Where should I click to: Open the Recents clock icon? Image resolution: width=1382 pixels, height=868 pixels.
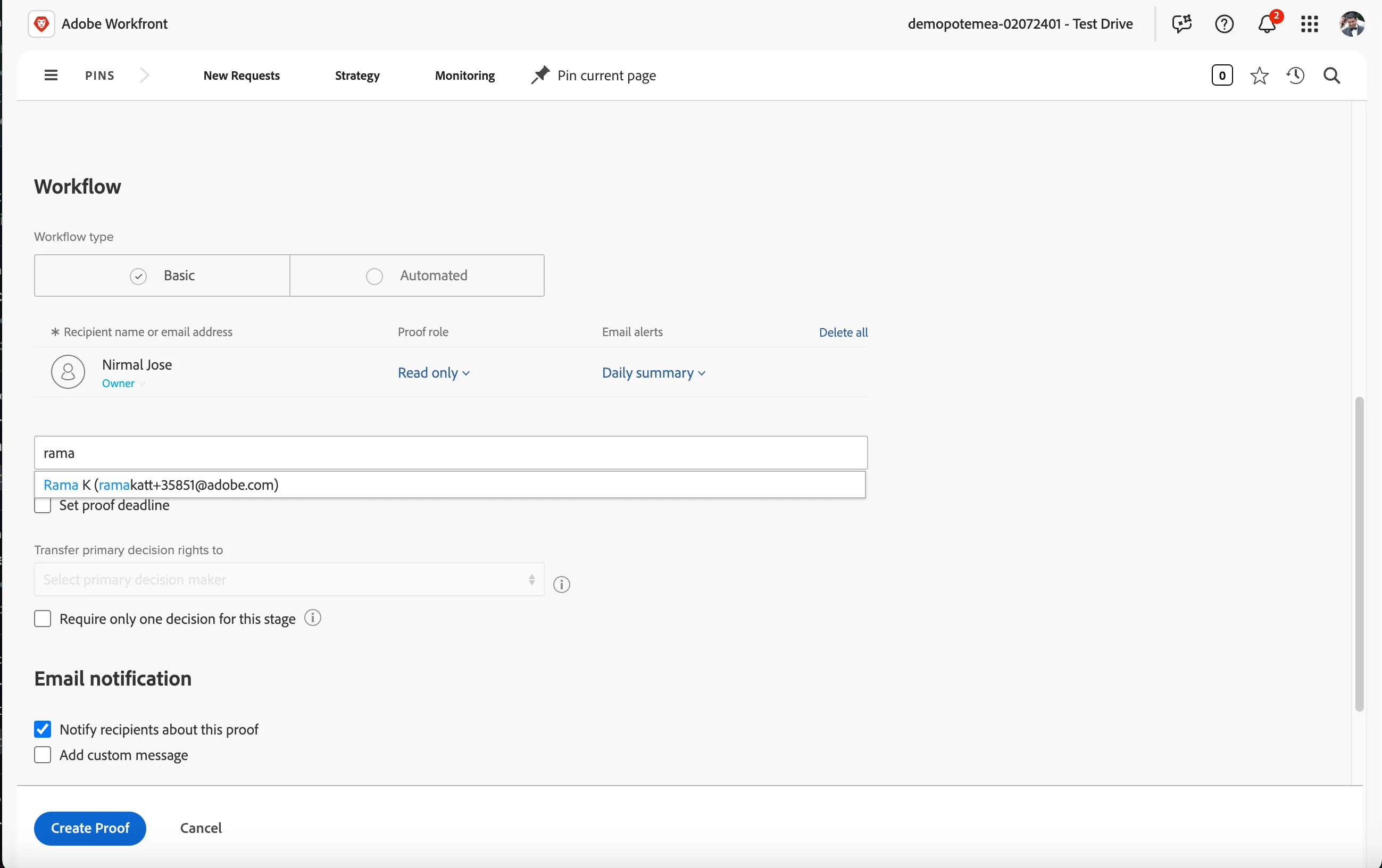pos(1295,76)
